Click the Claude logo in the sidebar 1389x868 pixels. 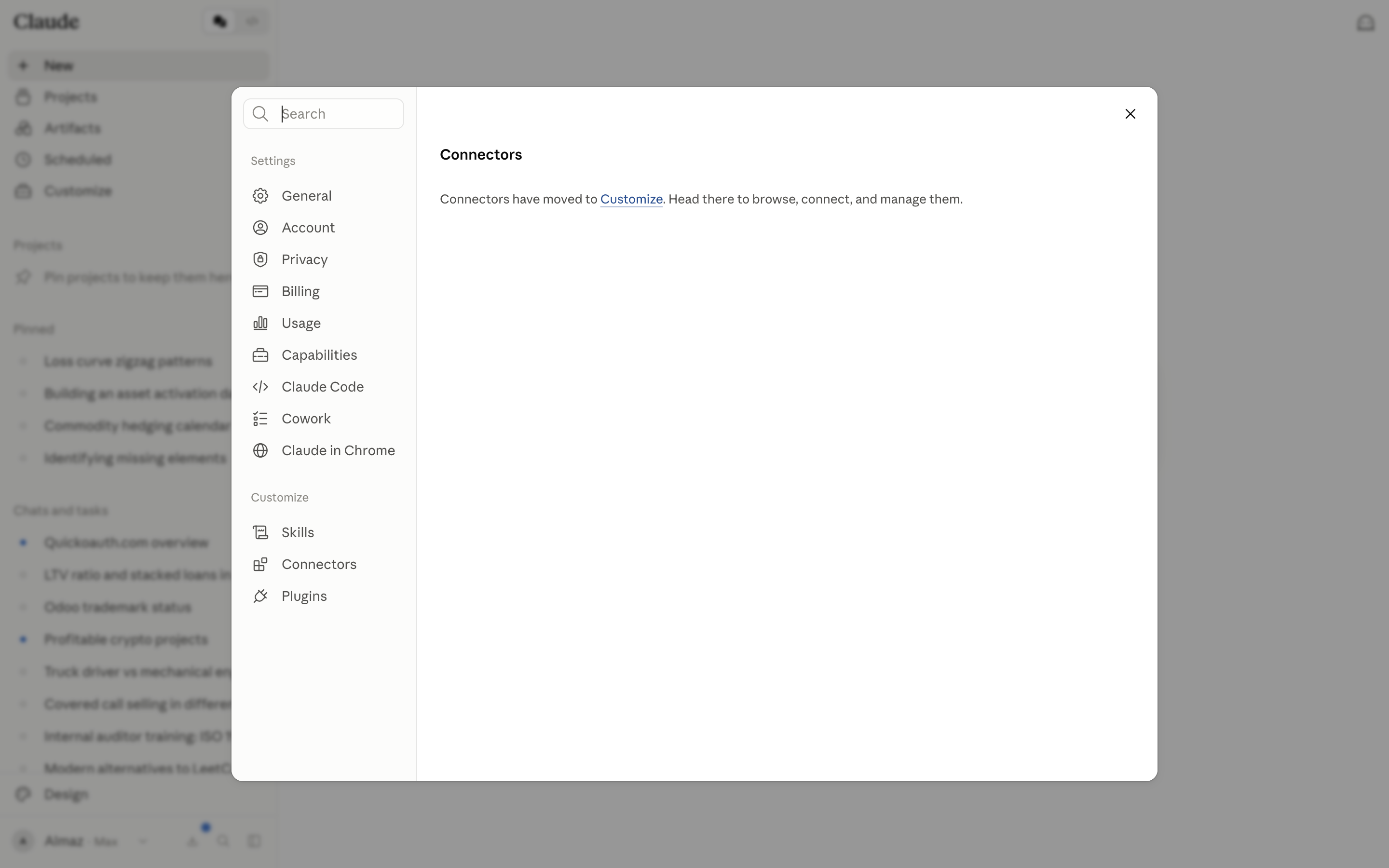pyautogui.click(x=46, y=22)
